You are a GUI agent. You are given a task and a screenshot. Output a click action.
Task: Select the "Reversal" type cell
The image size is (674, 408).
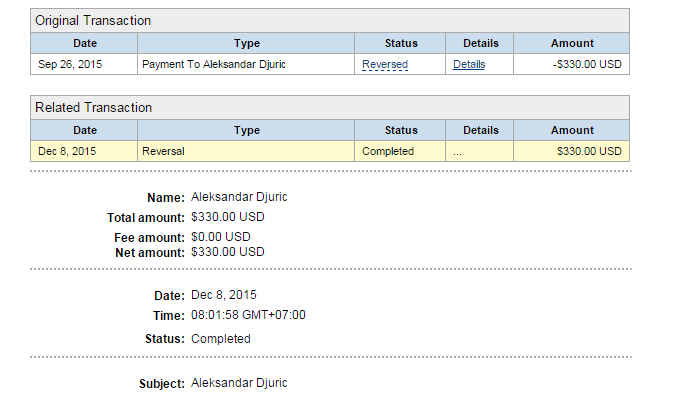[164, 151]
